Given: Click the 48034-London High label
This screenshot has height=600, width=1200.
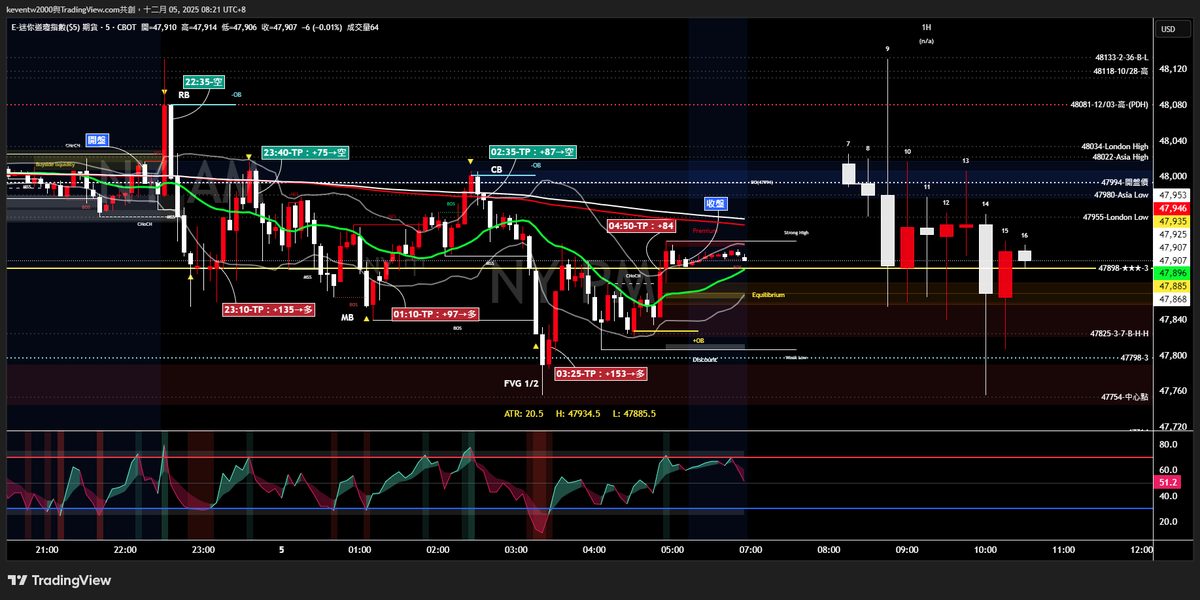Looking at the screenshot, I should pos(1116,146).
